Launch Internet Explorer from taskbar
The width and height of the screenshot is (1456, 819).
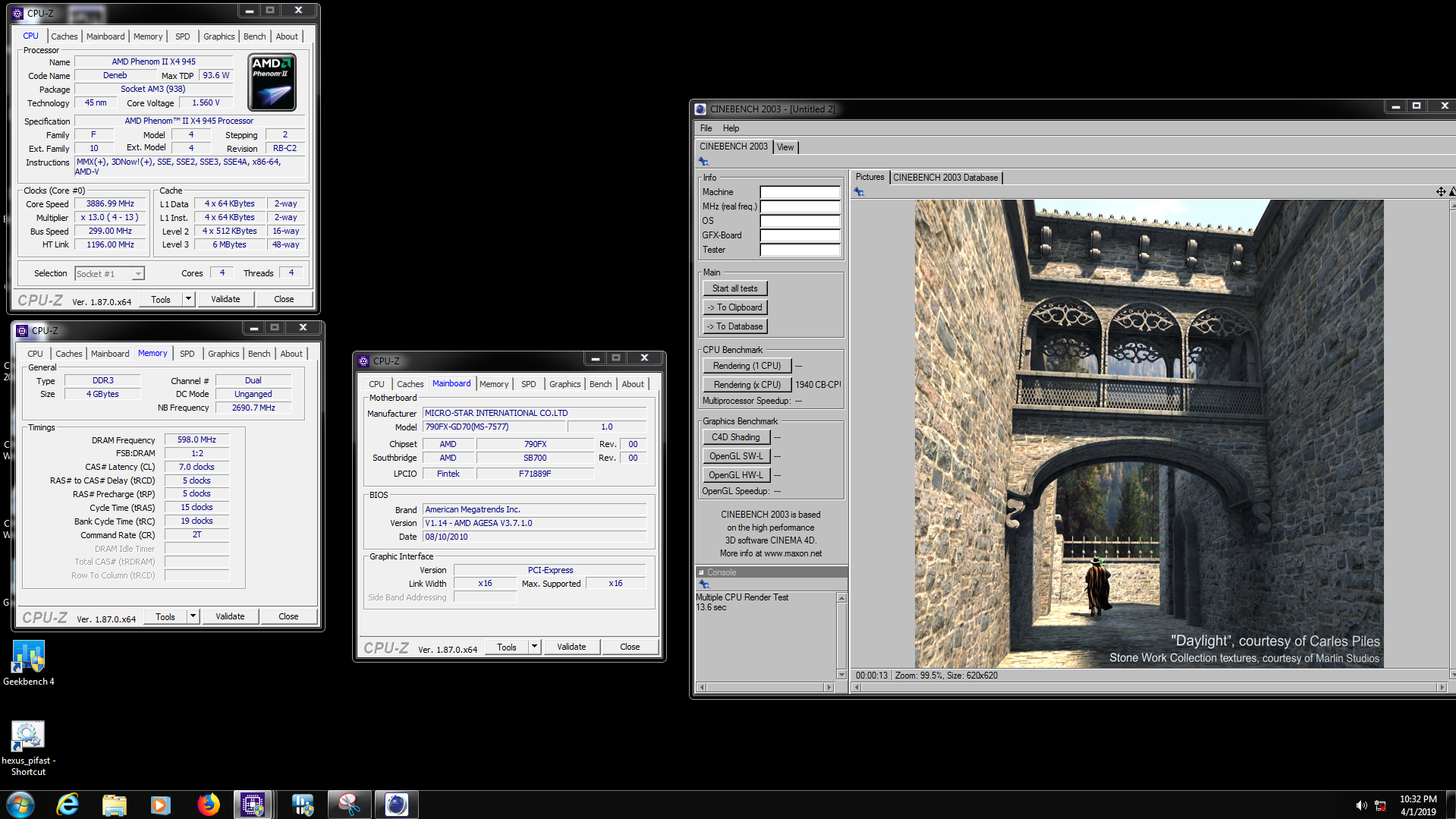tap(68, 805)
